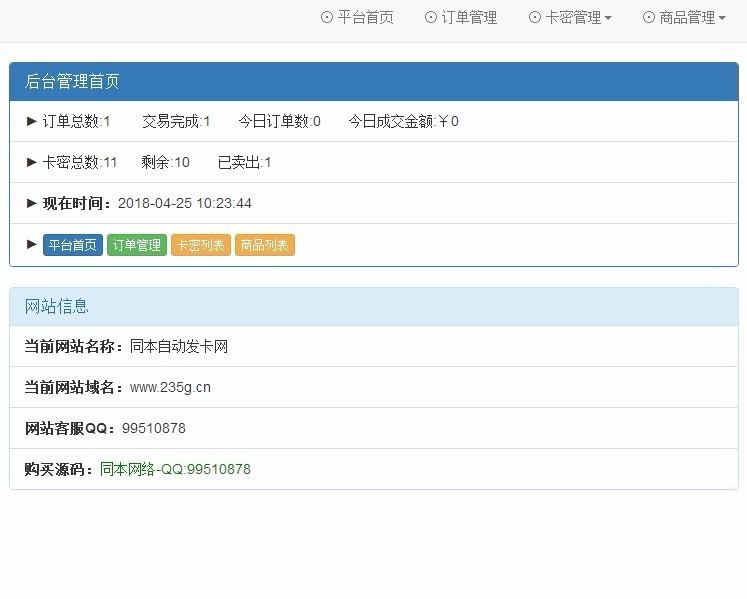Open the orange 卡密列表 button
The height and width of the screenshot is (599, 747).
pos(201,245)
